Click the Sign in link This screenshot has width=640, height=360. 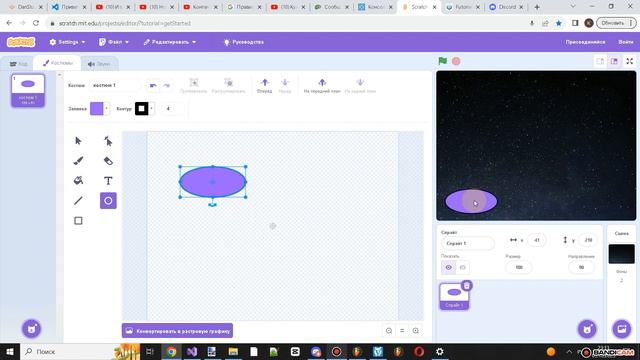626,42
